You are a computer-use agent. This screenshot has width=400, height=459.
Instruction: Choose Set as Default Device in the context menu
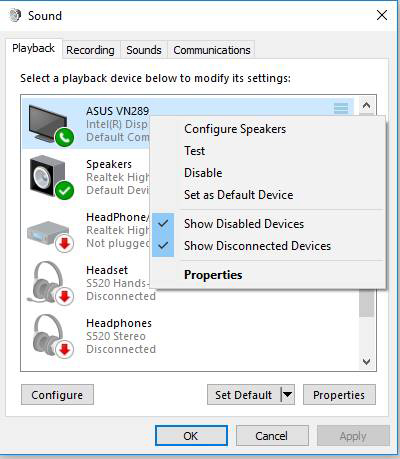tap(239, 195)
